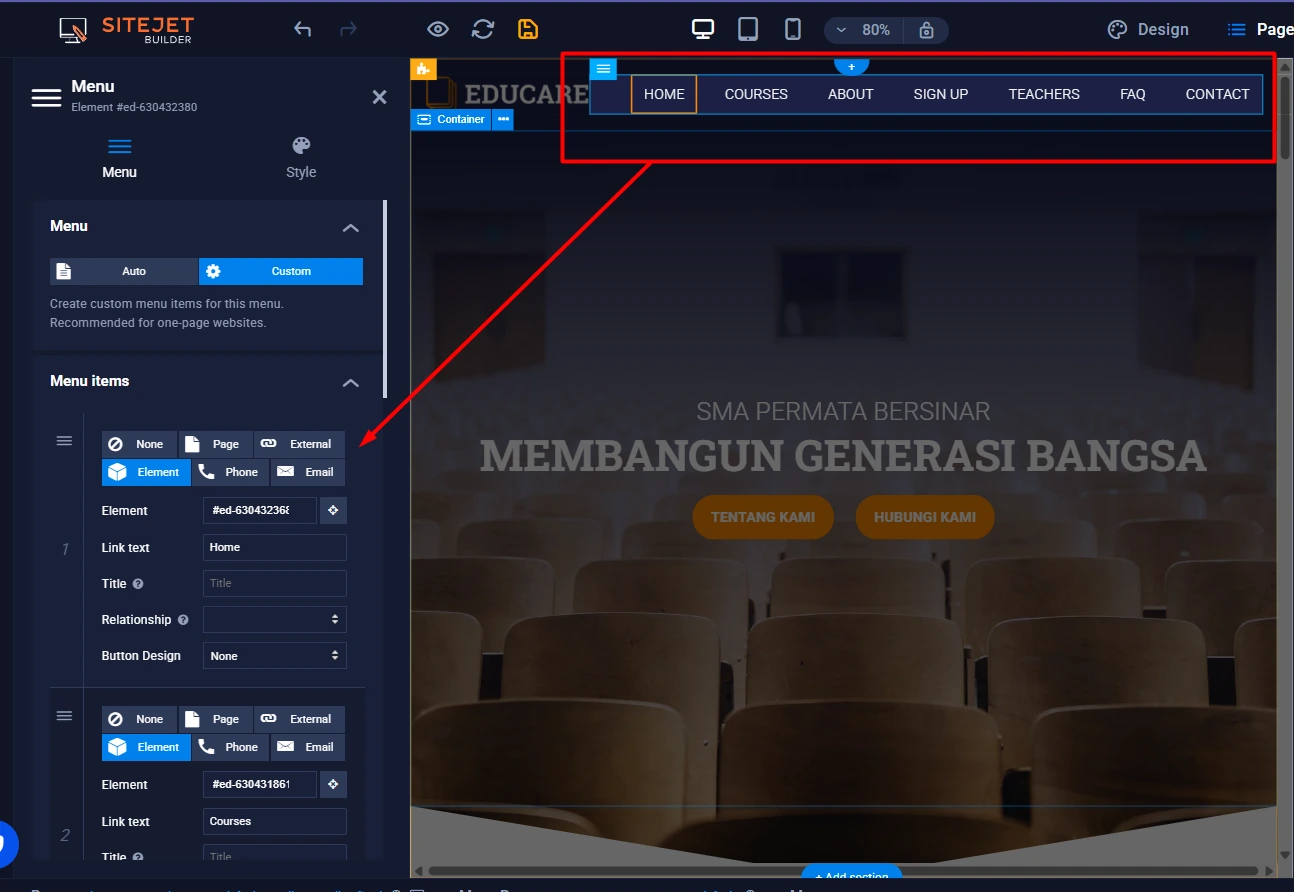Select None link type for item 2
The height and width of the screenshot is (892, 1294).
coord(139,719)
